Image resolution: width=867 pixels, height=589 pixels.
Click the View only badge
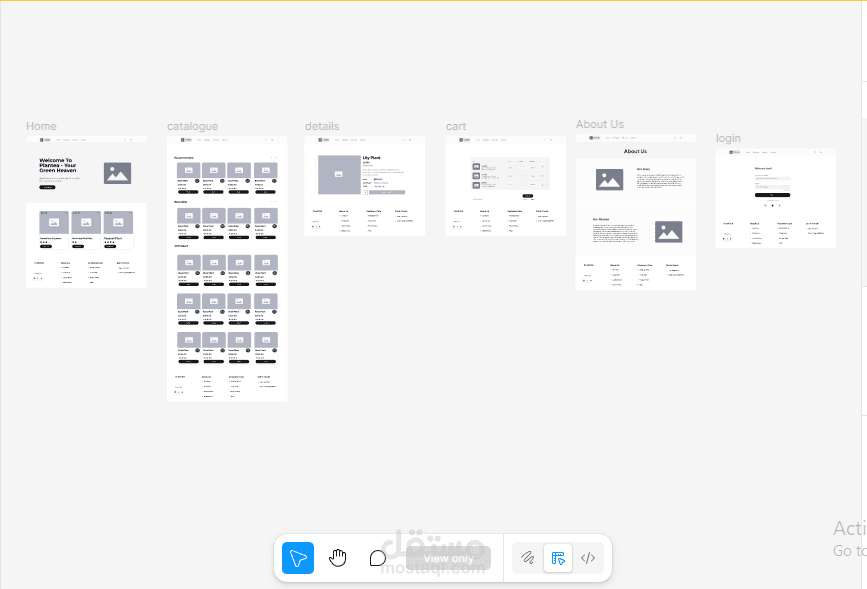(448, 558)
